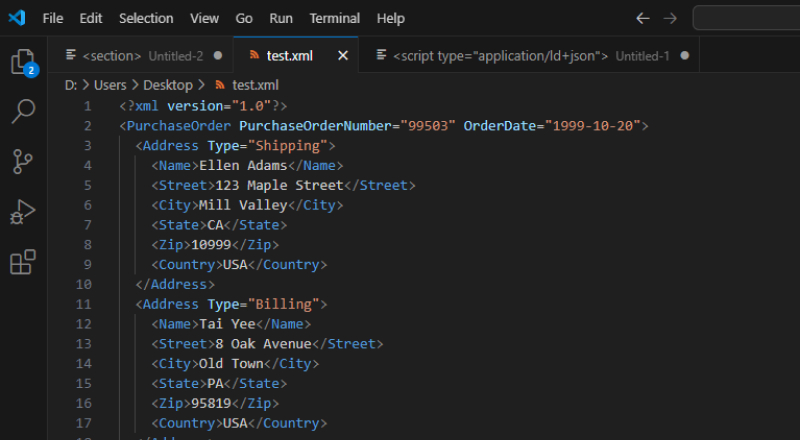This screenshot has height=440, width=800.
Task: Click the VS Code logo icon
Action: (17, 18)
